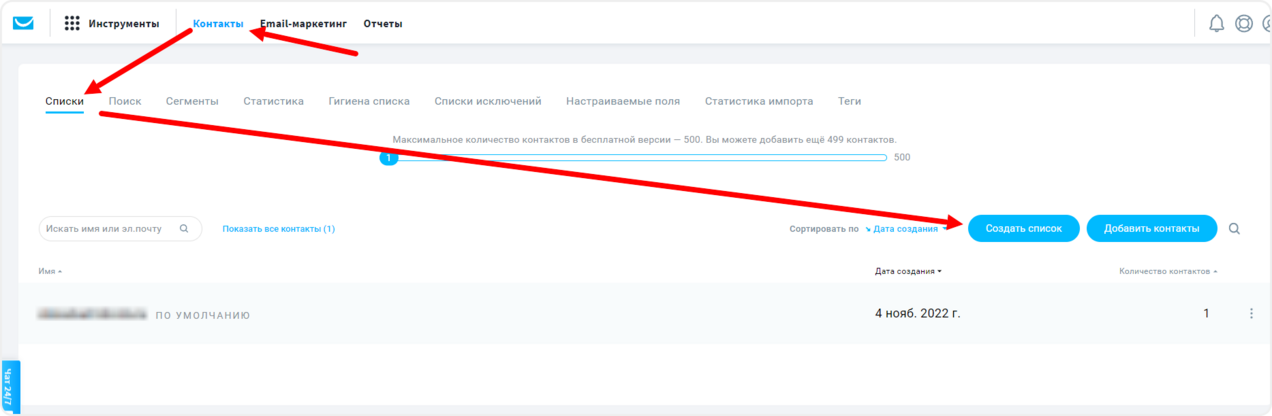Image resolution: width=1272 pixels, height=416 pixels.
Task: Open the Отчеты menu
Action: click(383, 23)
